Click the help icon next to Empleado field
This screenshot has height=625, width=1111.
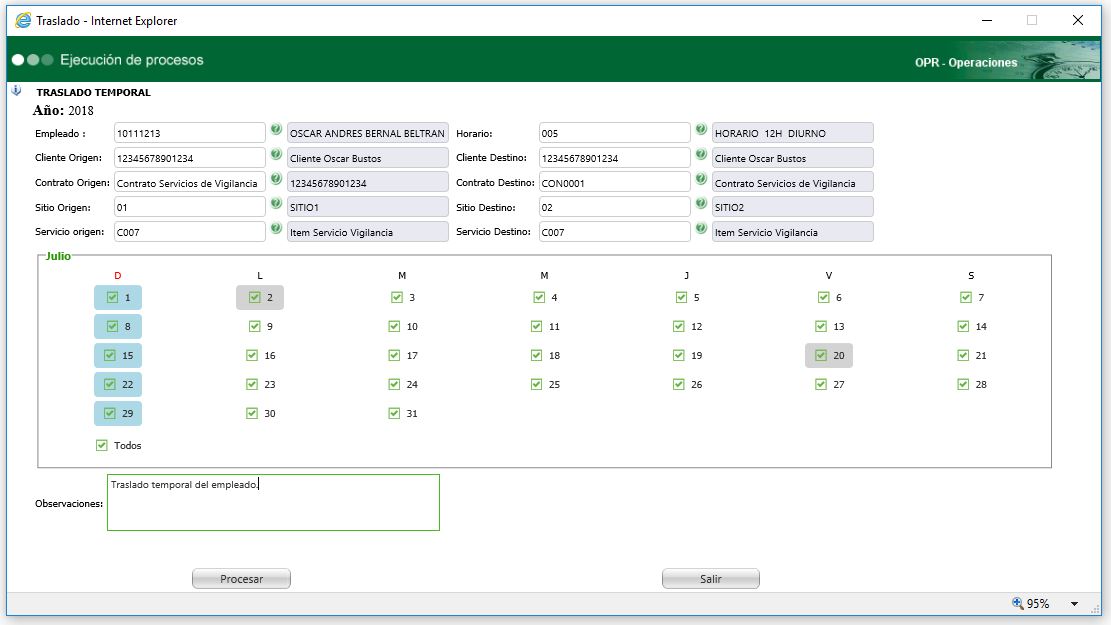275,130
